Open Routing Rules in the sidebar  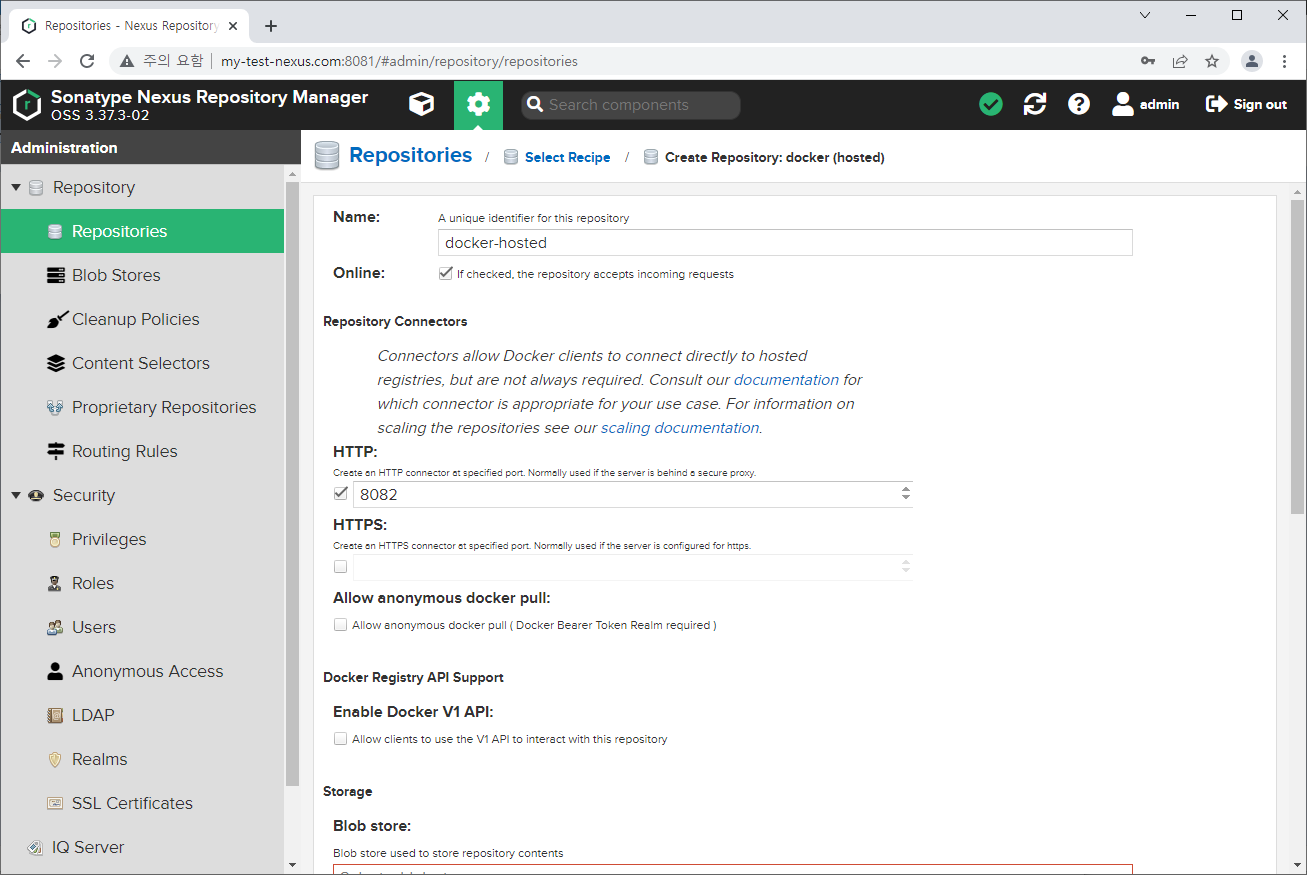[x=142, y=451]
